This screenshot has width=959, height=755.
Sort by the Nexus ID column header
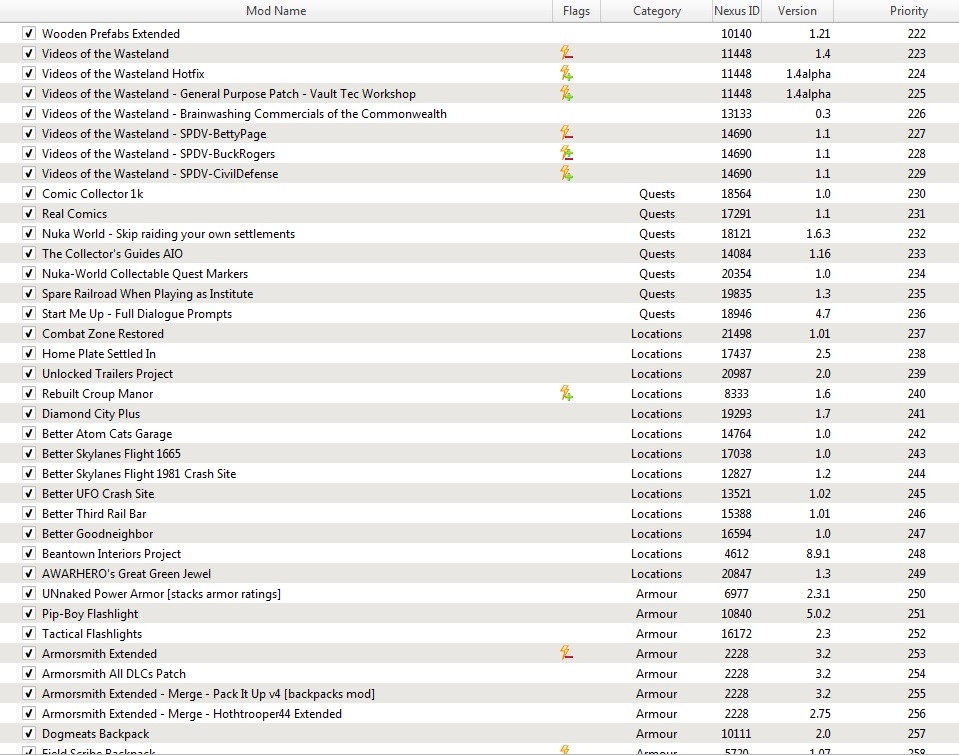(736, 11)
